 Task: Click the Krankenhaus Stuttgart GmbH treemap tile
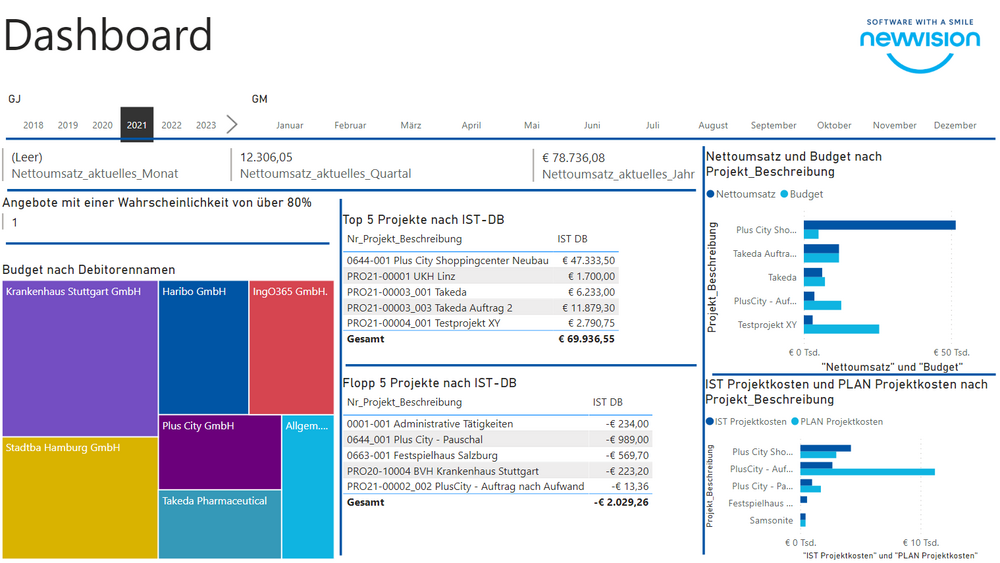tap(80, 358)
